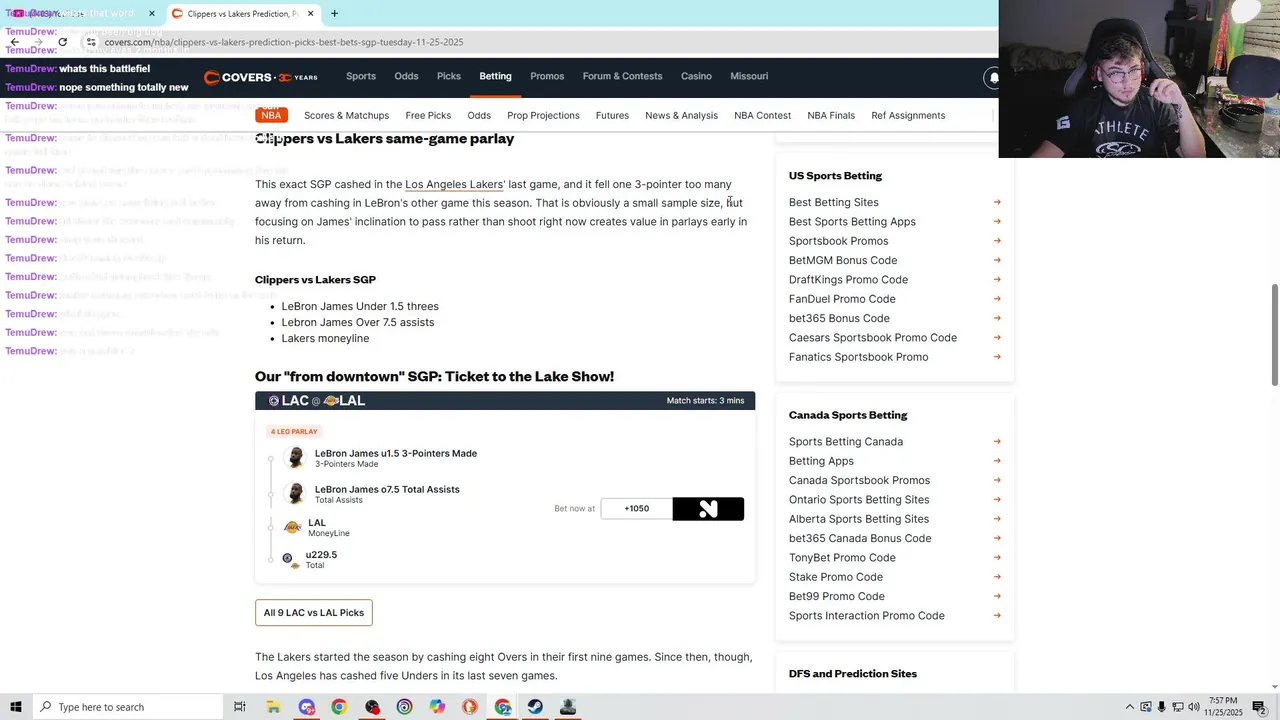
Task: Click the arrow next to Betting Apps
Action: 997,461
